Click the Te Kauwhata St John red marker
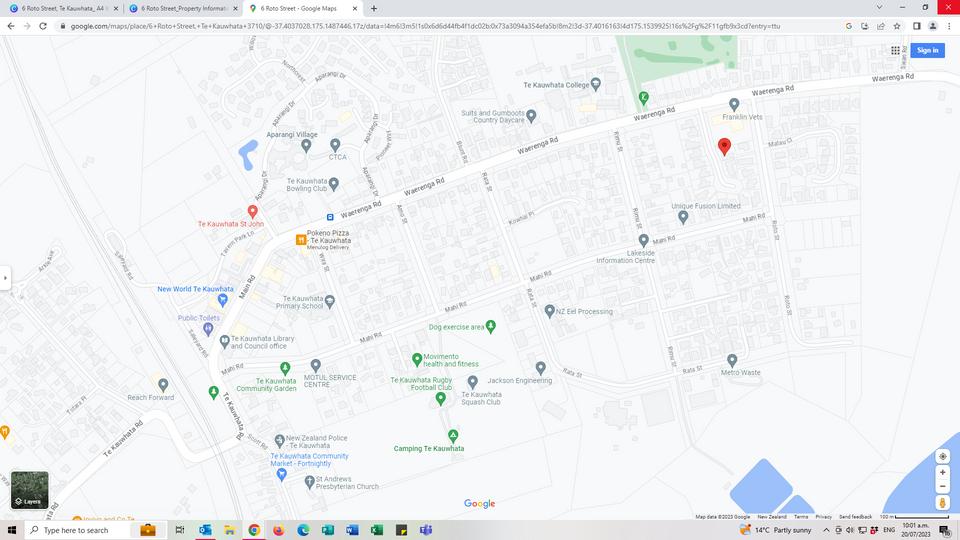 [x=252, y=211]
